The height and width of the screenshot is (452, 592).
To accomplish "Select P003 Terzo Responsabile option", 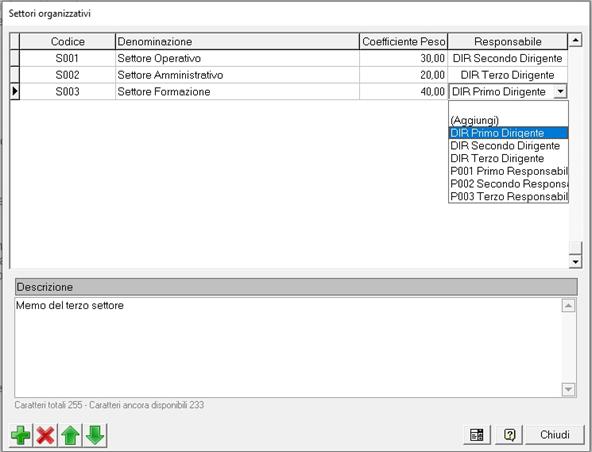I will [508, 196].
